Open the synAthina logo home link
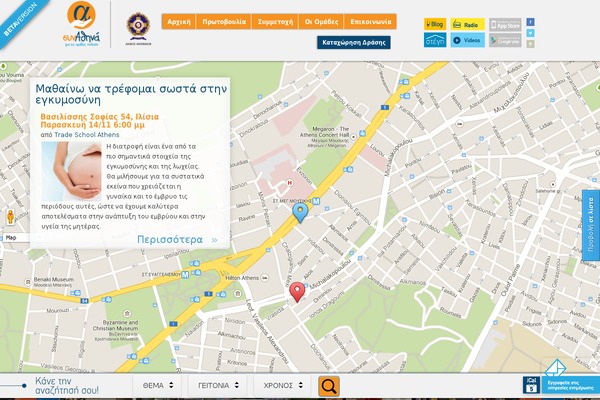This screenshot has height=400, width=600. (x=81, y=24)
